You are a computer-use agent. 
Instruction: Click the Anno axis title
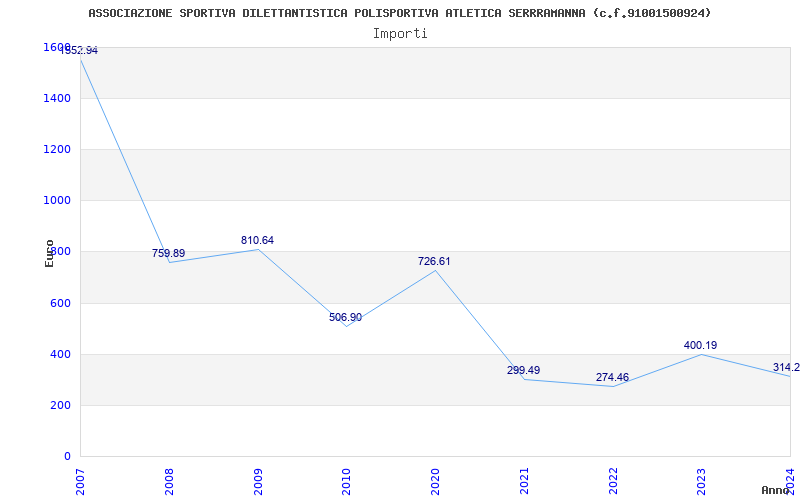pyautogui.click(x=776, y=490)
